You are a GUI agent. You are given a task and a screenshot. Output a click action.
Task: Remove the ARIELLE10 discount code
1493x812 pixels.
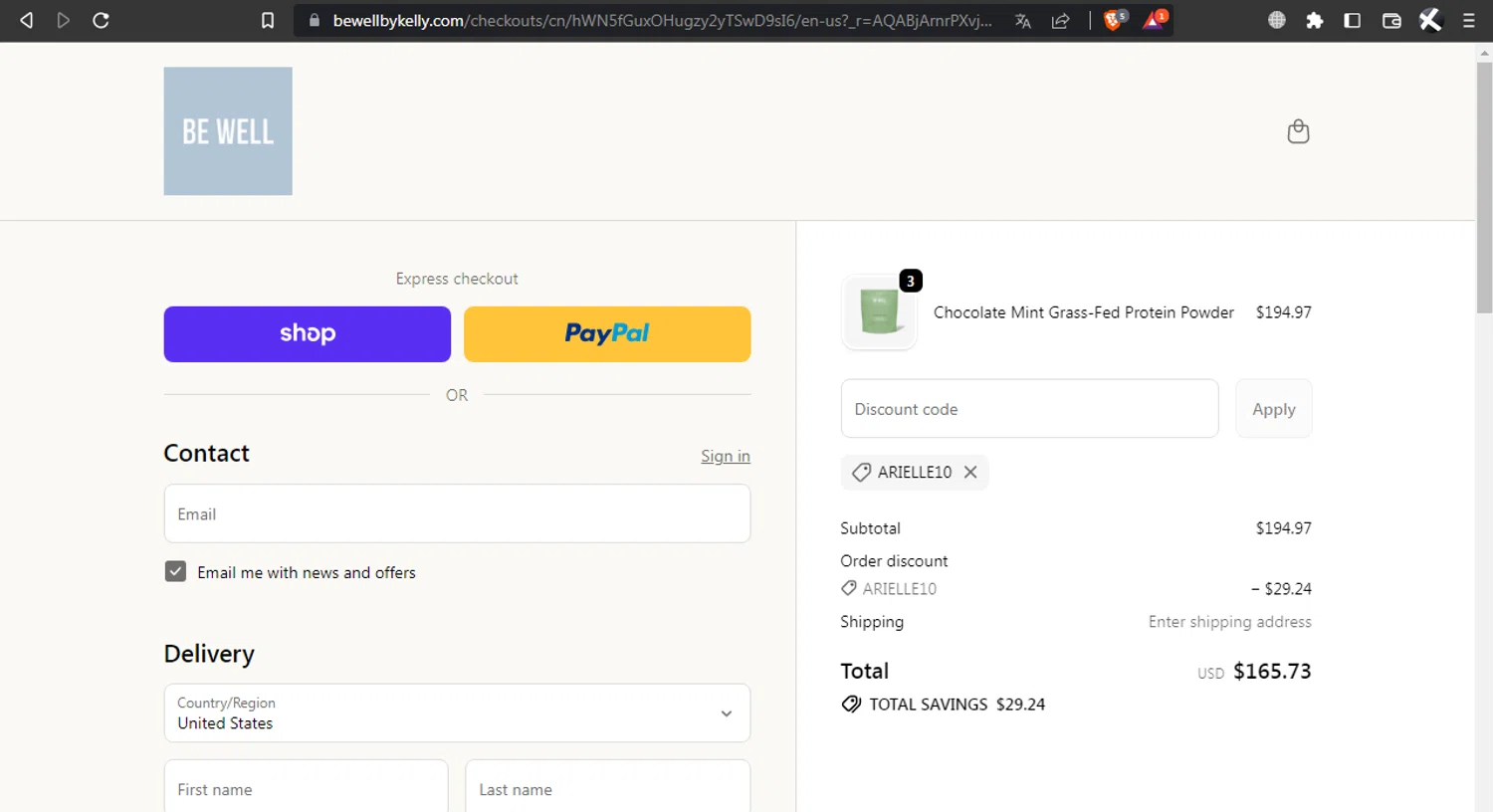(970, 472)
